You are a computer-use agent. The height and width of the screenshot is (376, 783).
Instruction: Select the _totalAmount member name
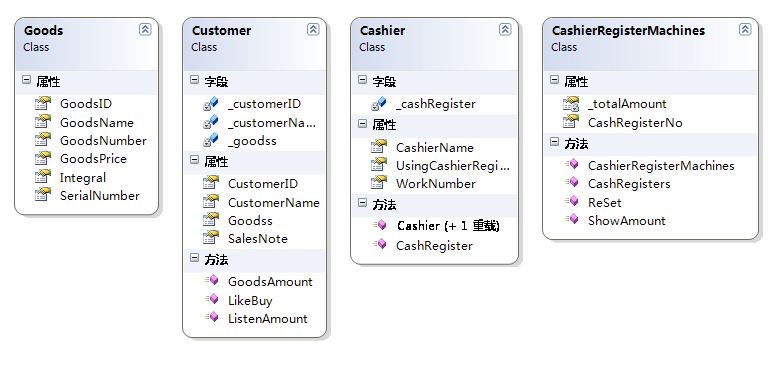(627, 104)
